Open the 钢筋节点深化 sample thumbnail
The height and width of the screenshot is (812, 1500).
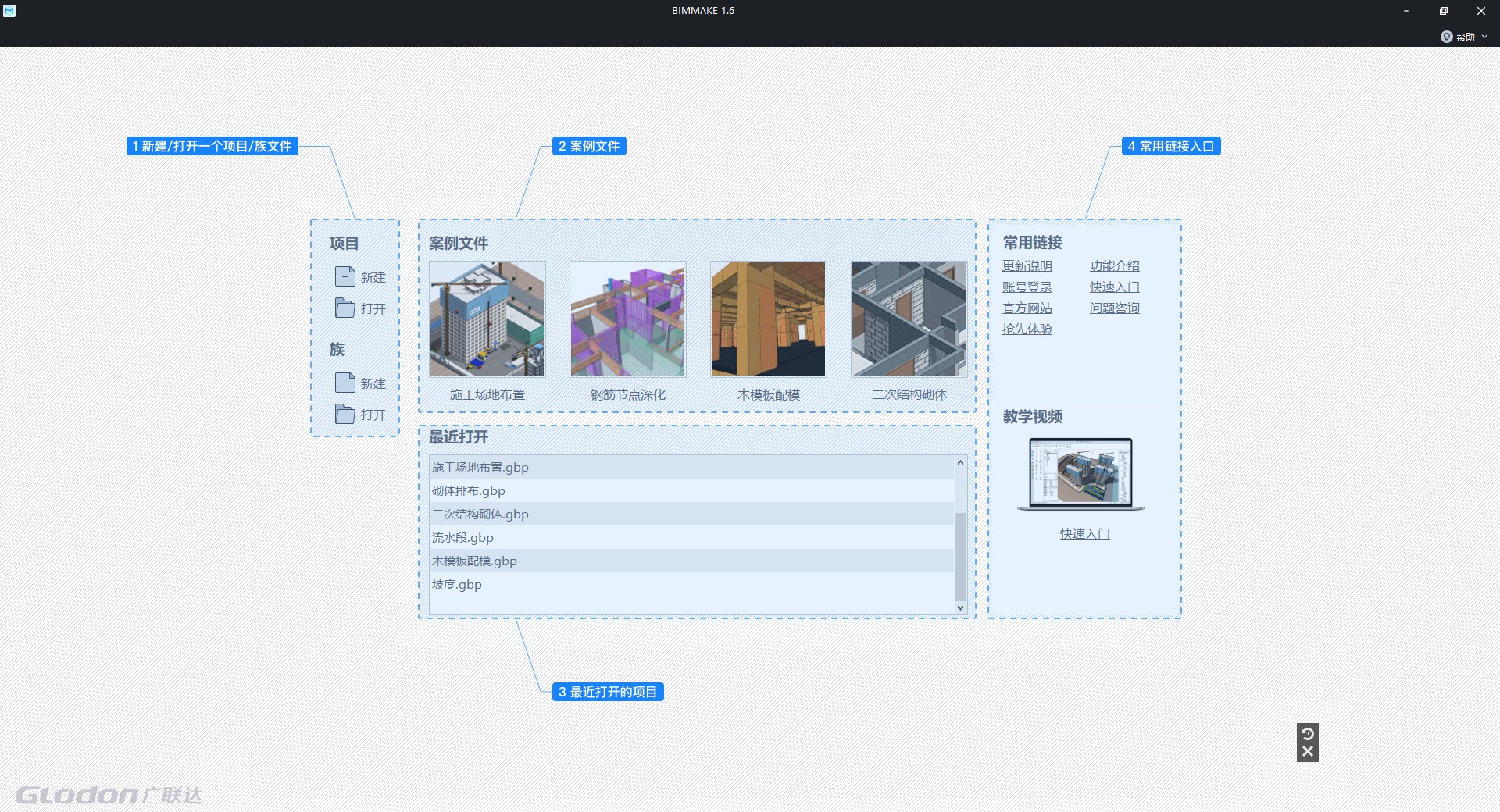coord(628,319)
